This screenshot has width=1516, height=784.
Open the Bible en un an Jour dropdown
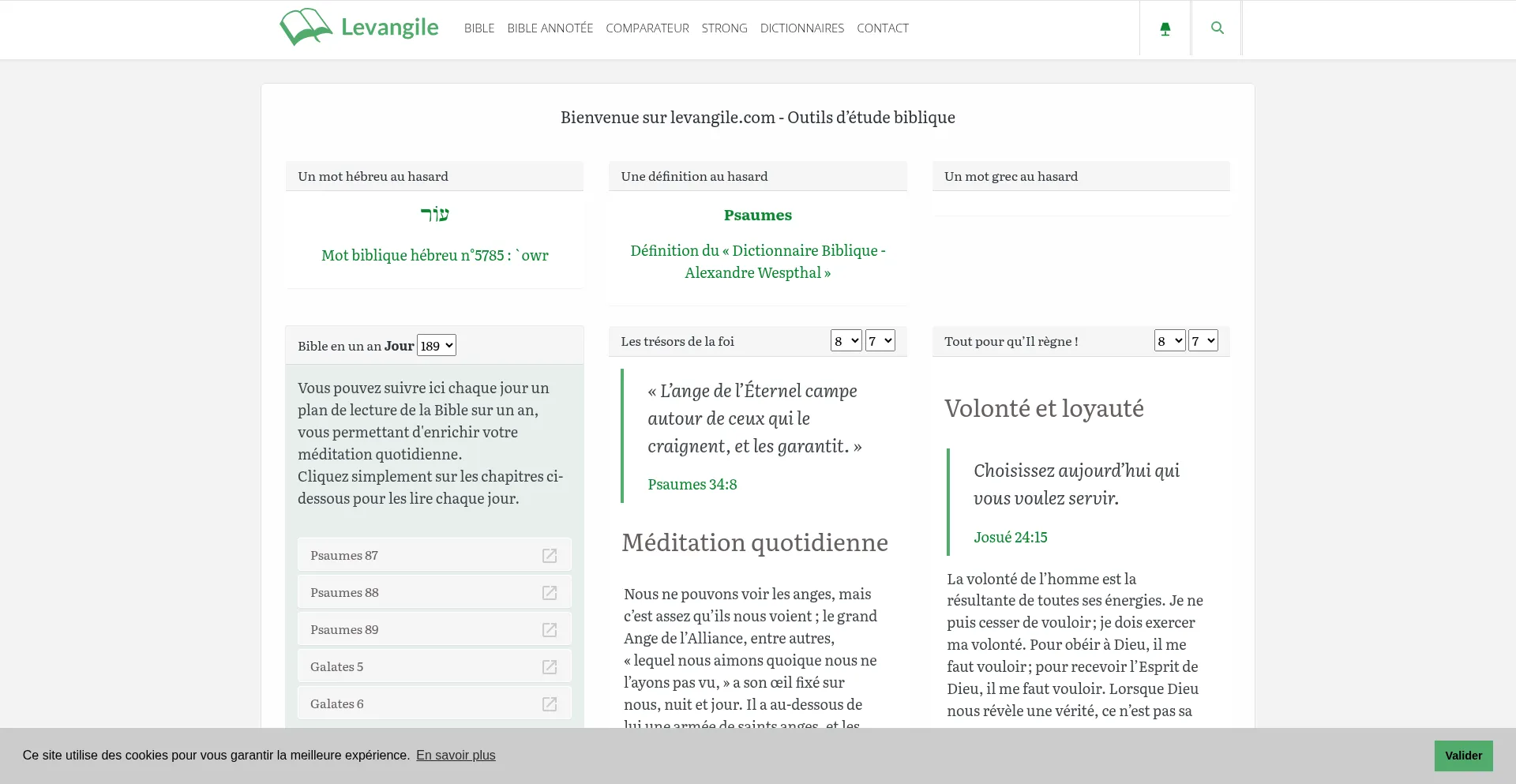coord(437,345)
